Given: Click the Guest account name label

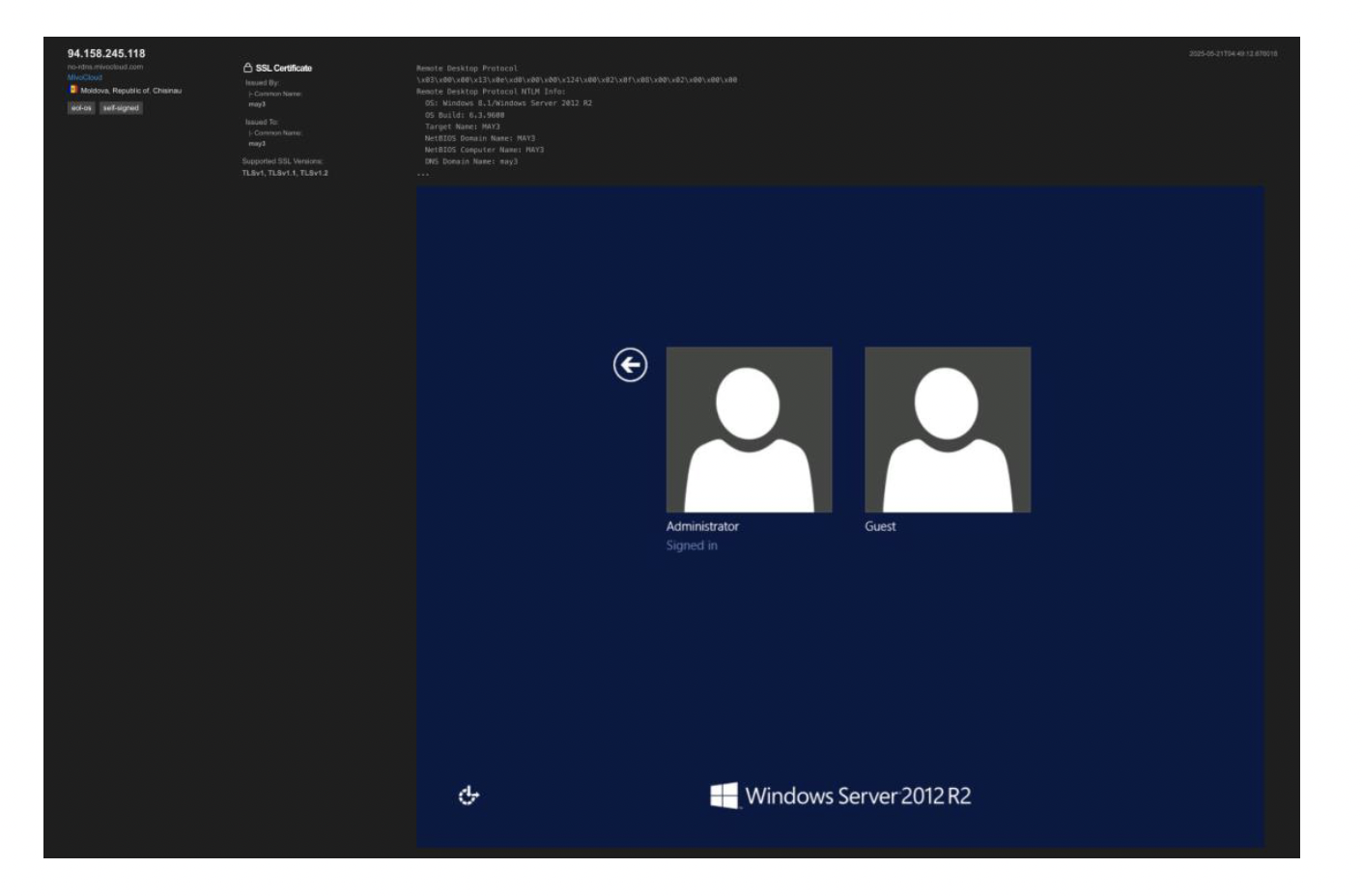Looking at the screenshot, I should [880, 526].
